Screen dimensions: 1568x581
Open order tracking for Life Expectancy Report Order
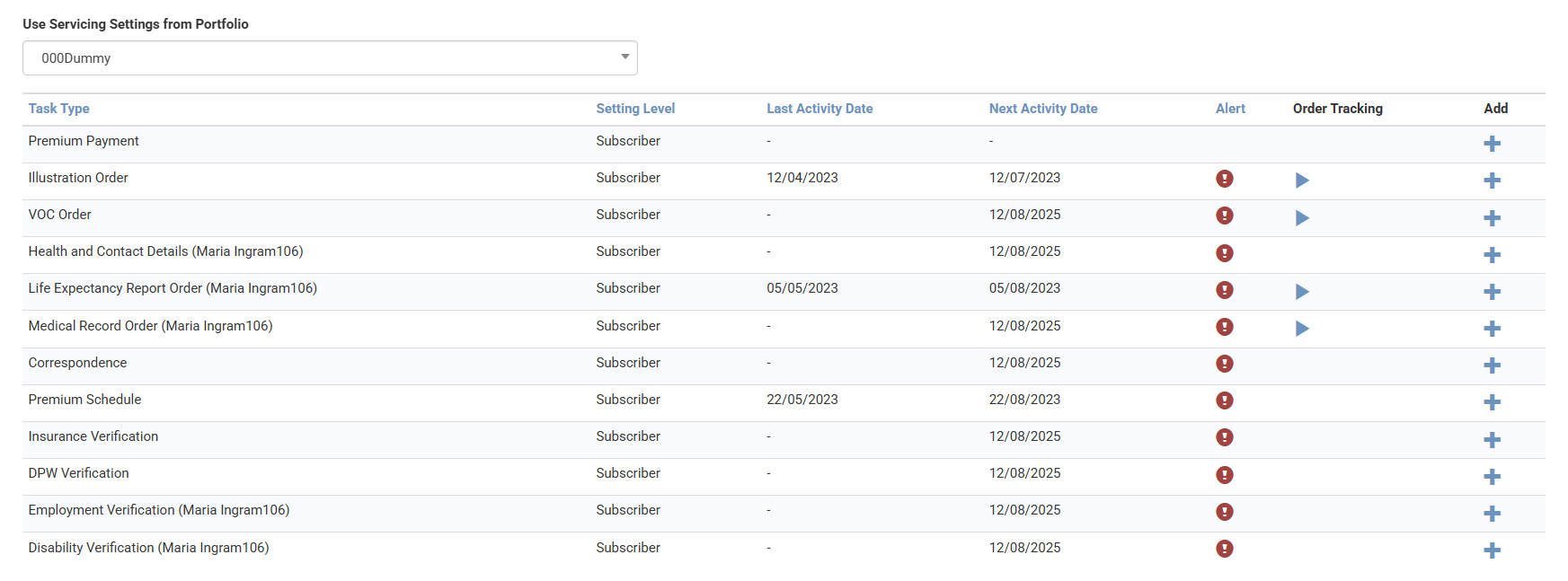[x=1301, y=292]
